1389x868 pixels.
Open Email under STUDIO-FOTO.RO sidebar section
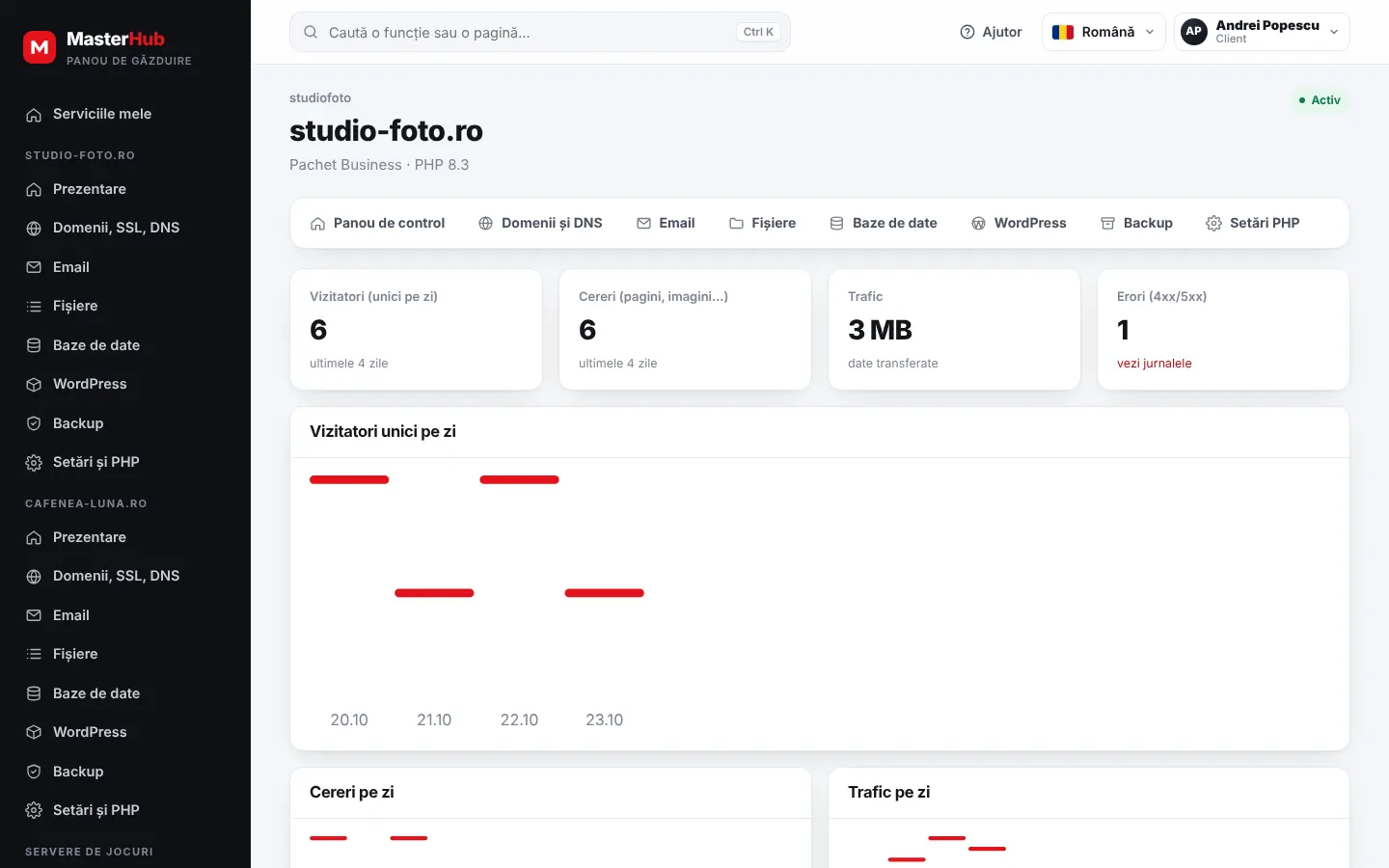[125, 267]
